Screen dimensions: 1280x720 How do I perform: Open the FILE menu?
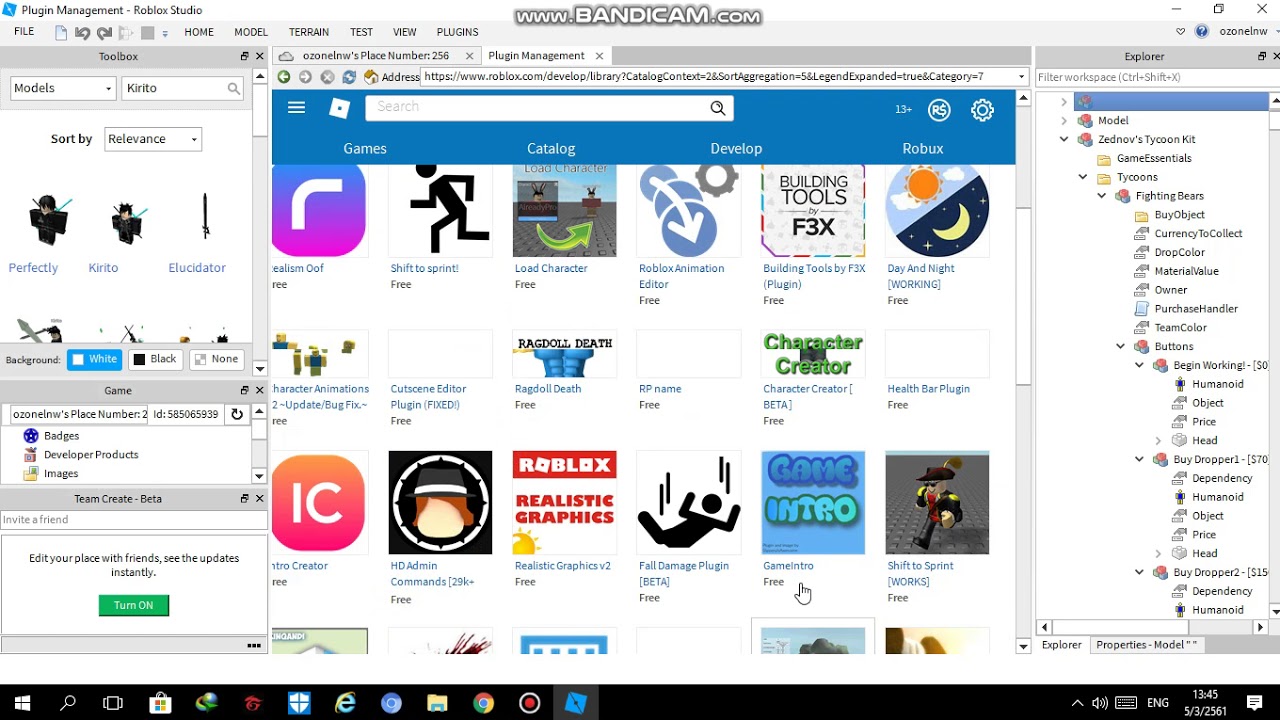pos(24,32)
